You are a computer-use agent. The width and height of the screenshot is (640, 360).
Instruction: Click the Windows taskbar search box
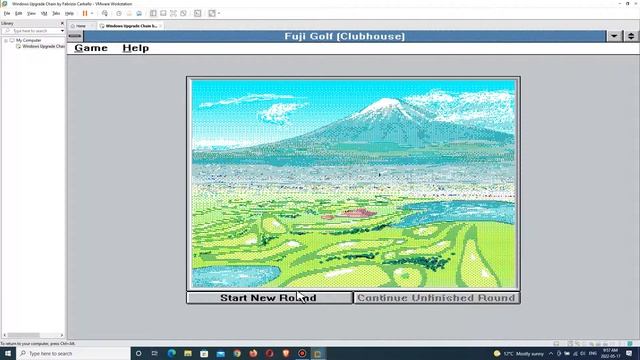73,353
